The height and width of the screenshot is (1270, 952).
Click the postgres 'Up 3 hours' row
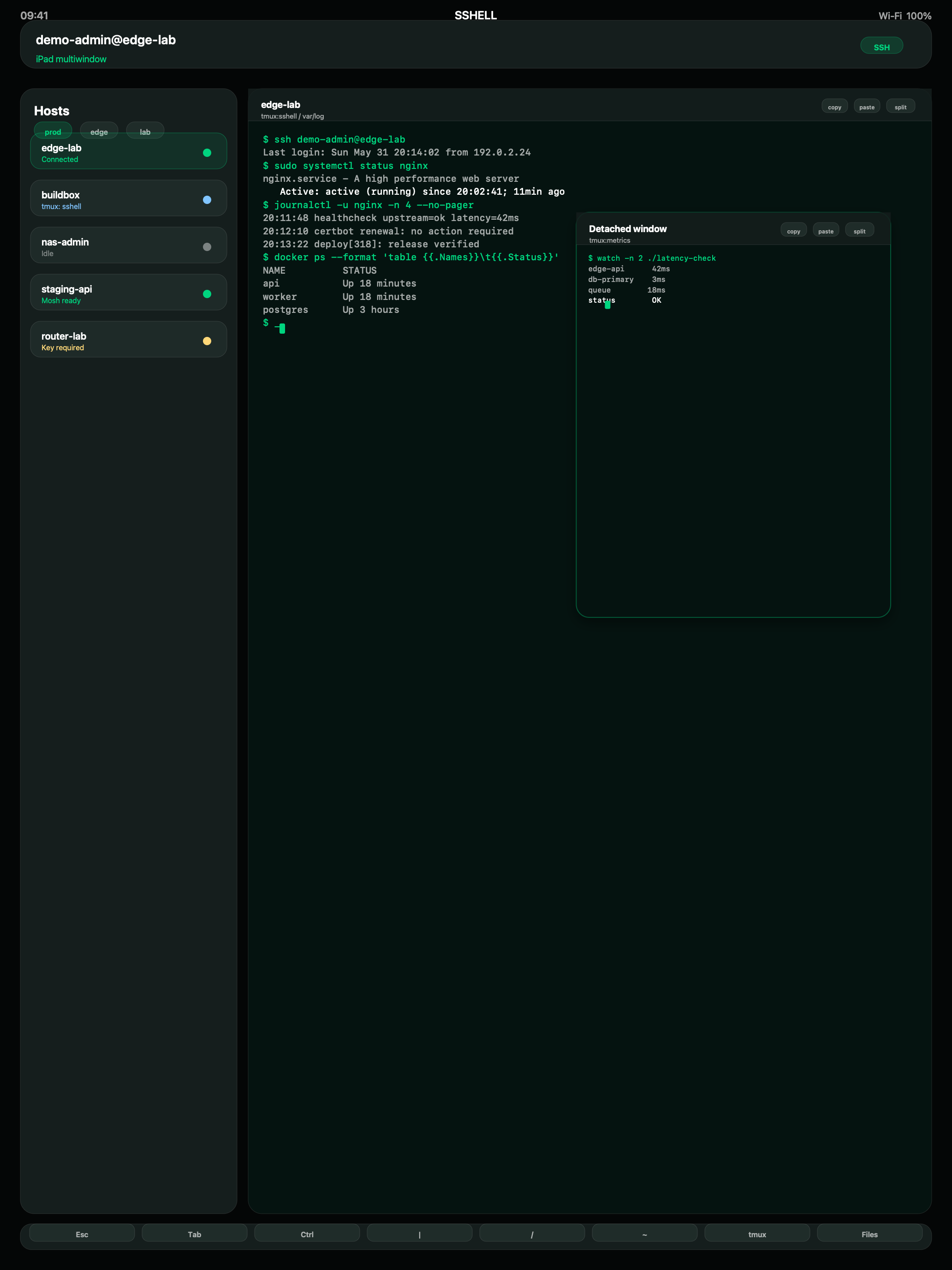point(331,310)
